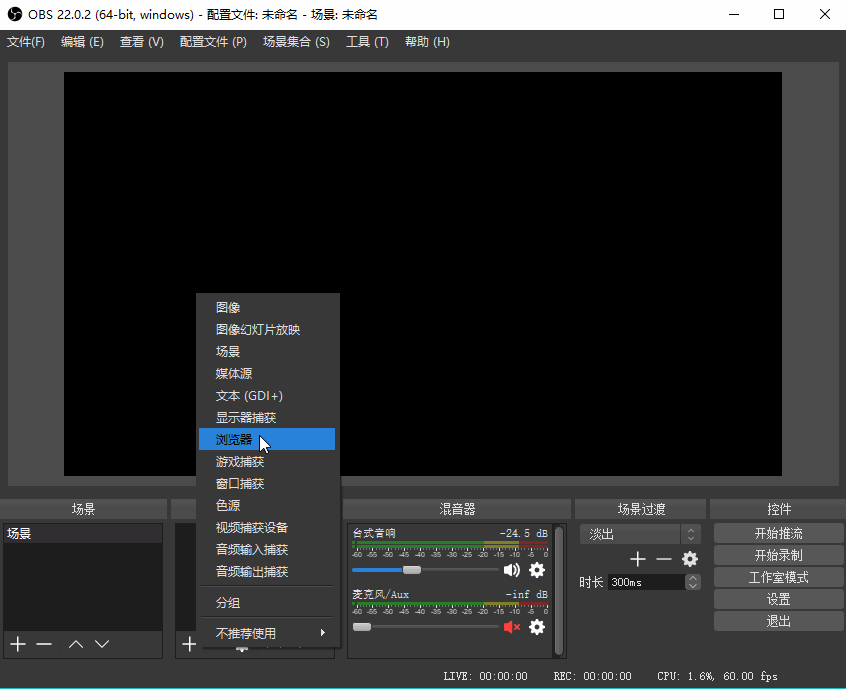Add a new scene with the plus icon
The width and height of the screenshot is (846, 689).
pos(17,645)
